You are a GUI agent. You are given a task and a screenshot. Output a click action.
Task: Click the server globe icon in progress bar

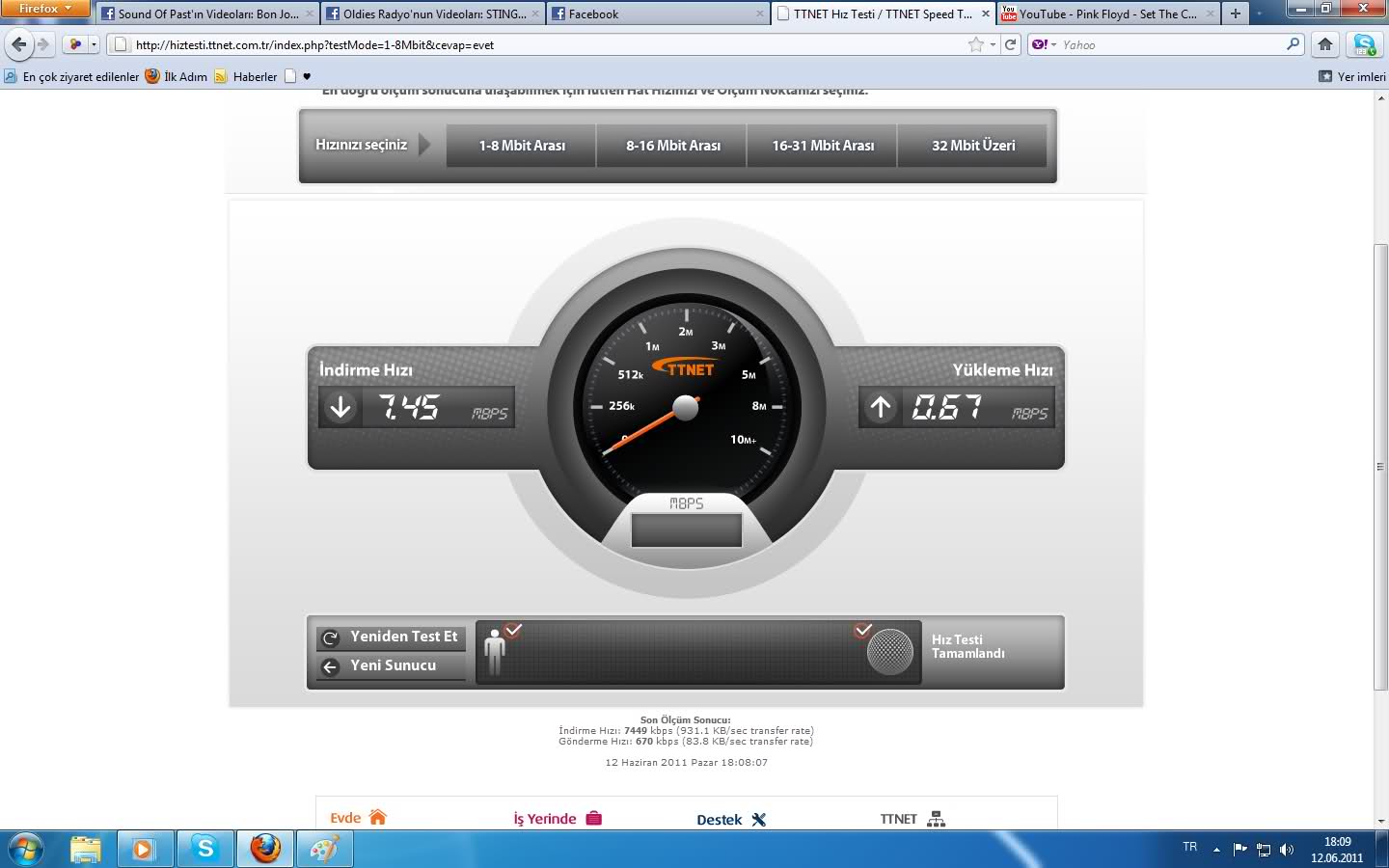pos(889,652)
